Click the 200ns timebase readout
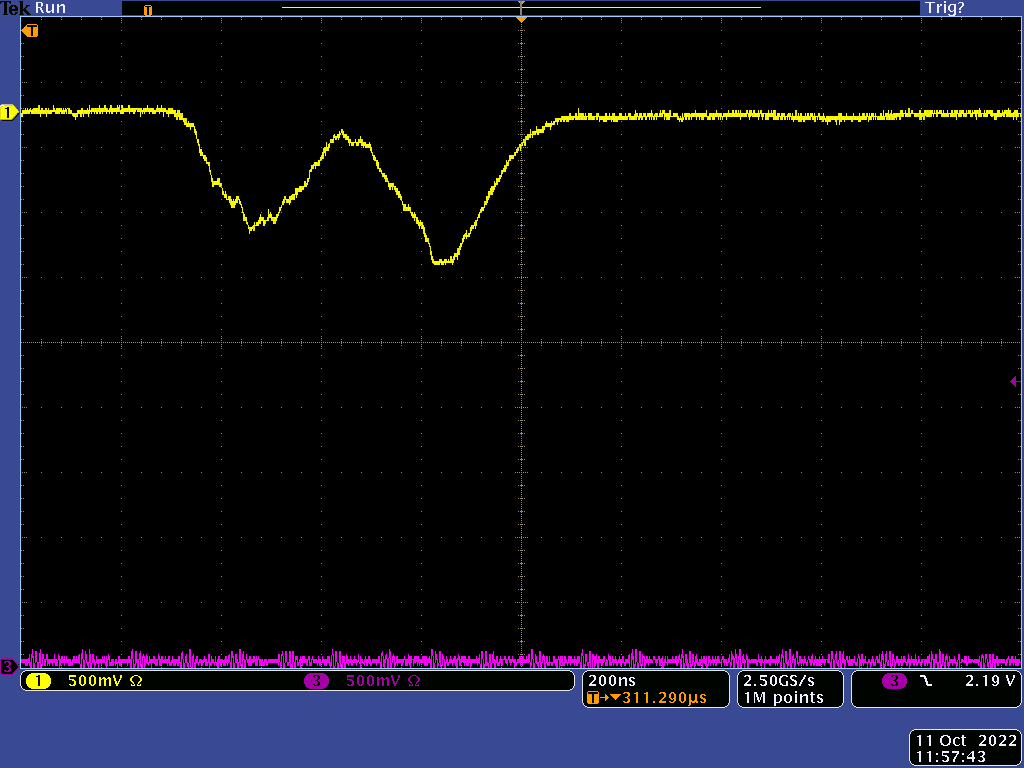The image size is (1024, 768). coord(612,680)
